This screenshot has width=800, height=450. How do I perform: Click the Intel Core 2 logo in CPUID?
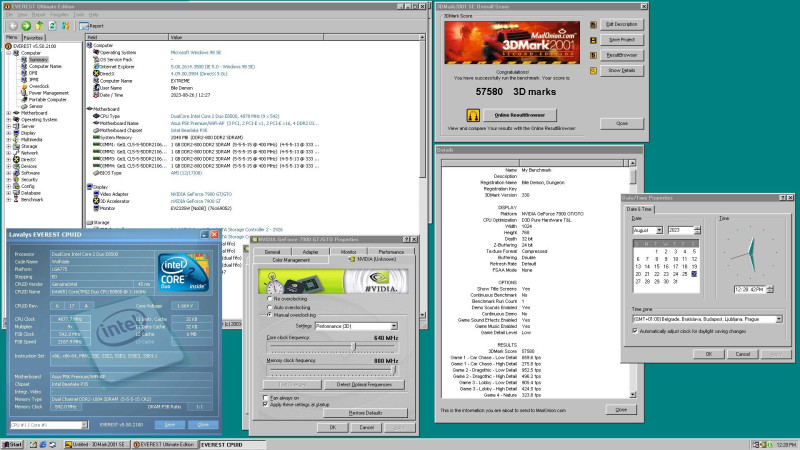point(183,272)
